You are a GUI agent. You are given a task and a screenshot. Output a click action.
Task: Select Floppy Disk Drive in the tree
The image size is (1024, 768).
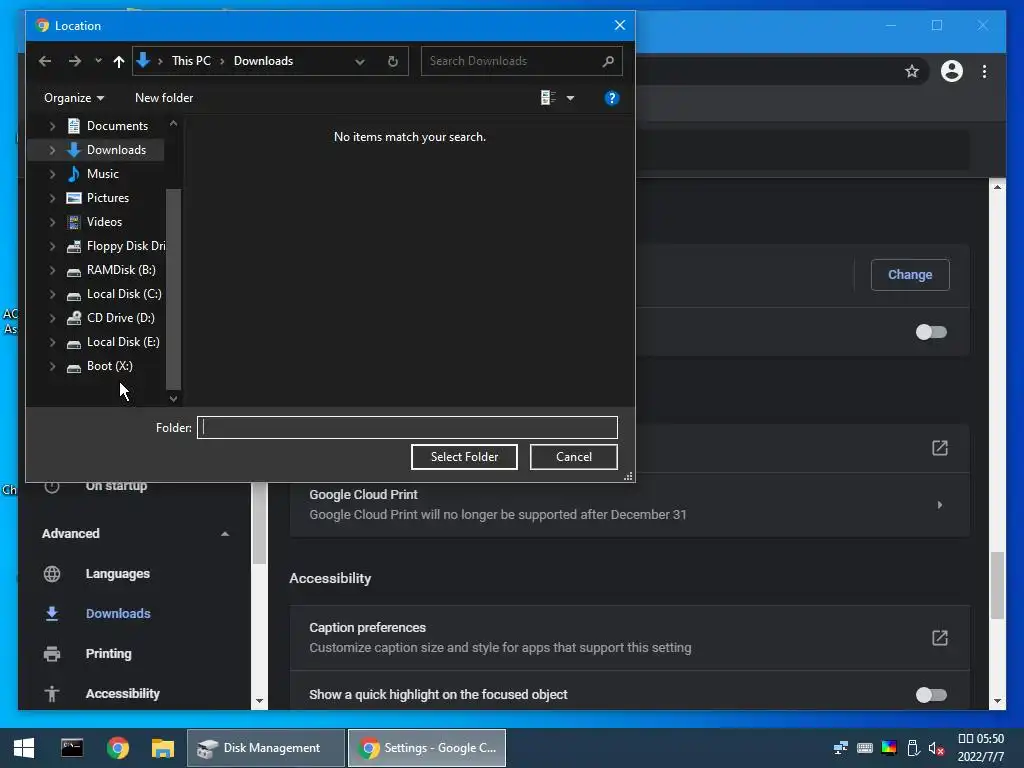(126, 246)
